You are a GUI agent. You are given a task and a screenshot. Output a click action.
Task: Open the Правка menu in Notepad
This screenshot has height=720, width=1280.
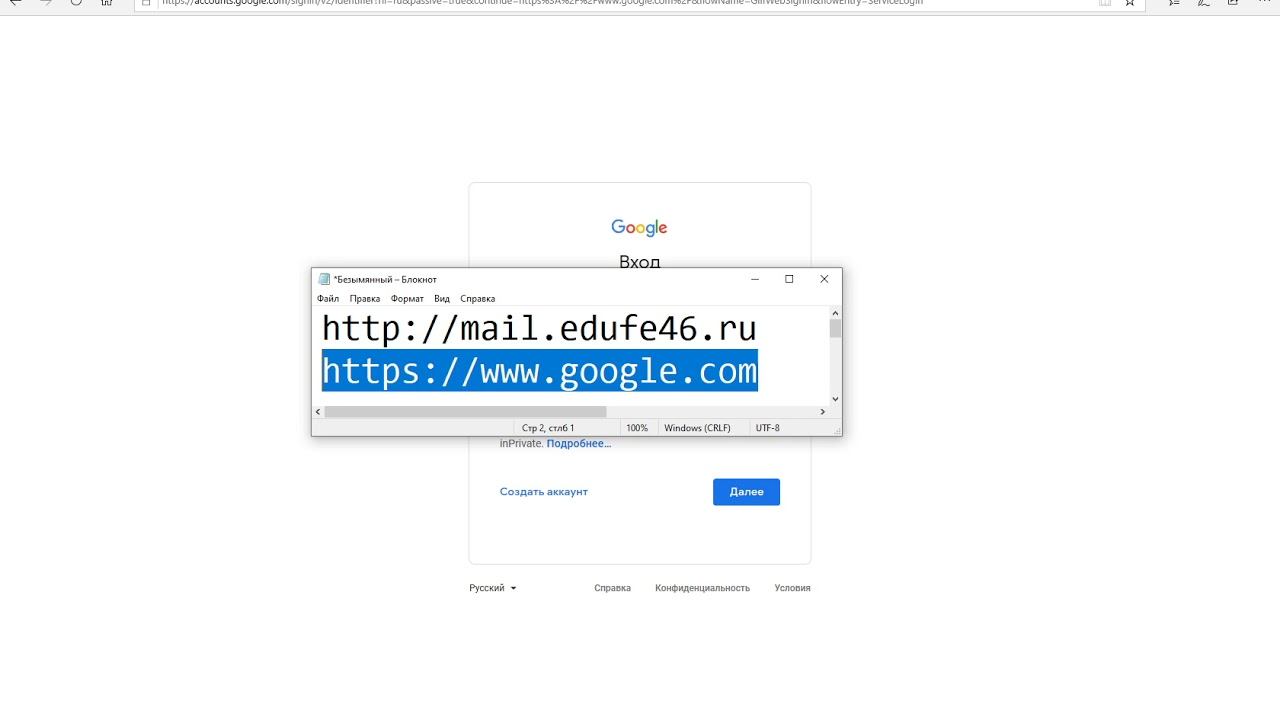pos(365,299)
